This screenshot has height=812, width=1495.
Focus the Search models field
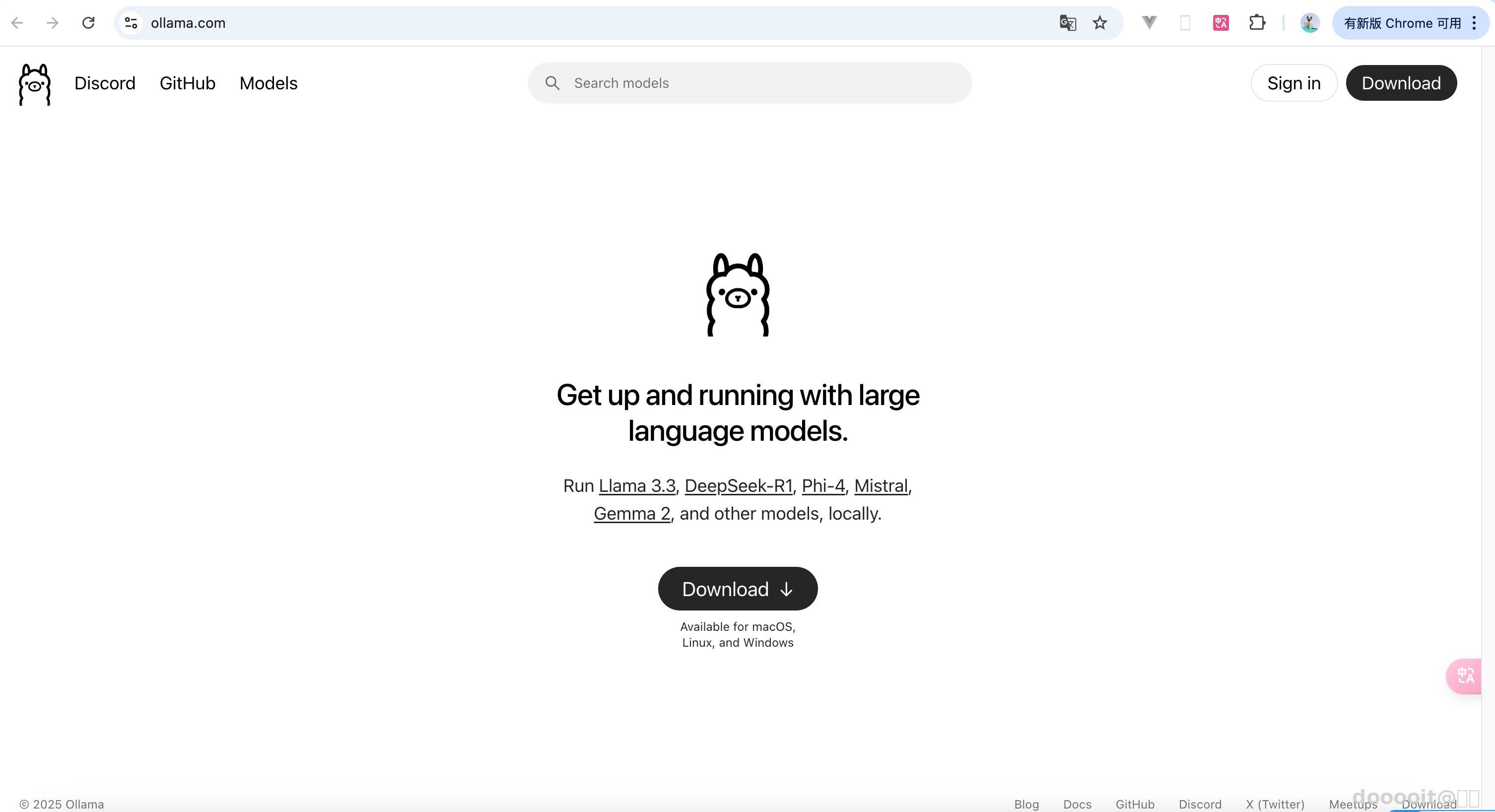pos(748,83)
